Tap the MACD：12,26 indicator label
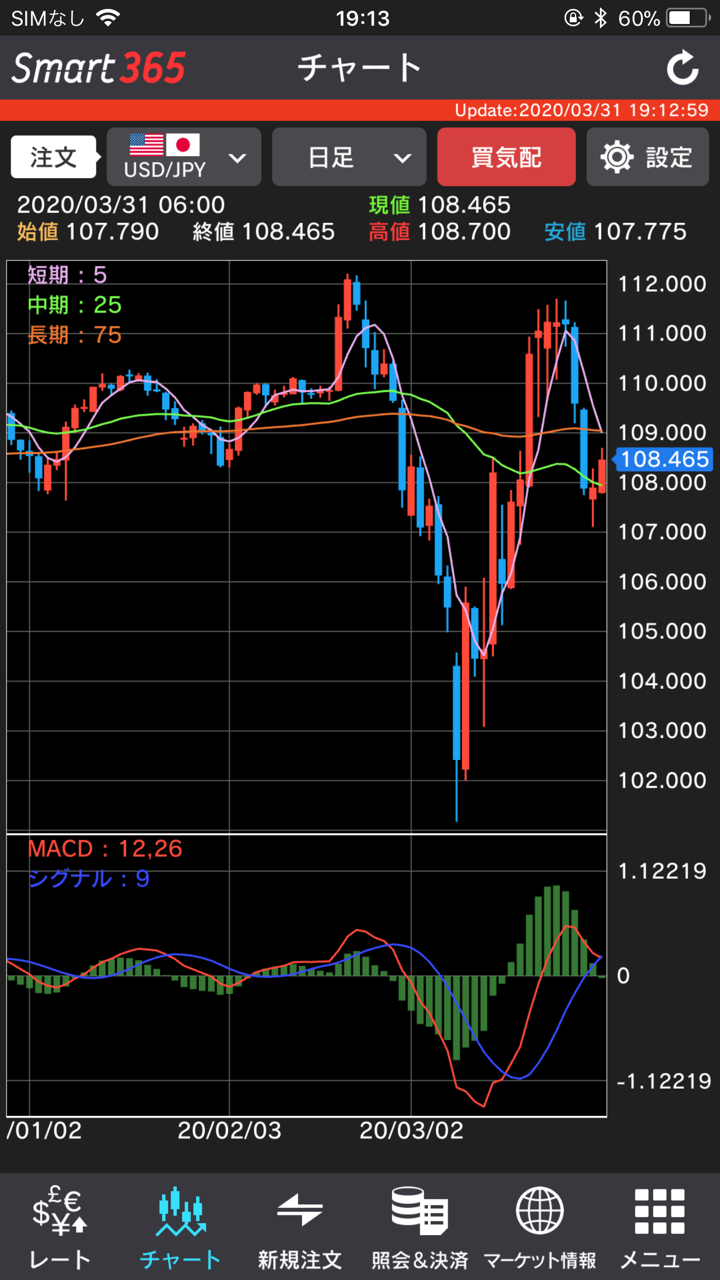 (x=105, y=849)
